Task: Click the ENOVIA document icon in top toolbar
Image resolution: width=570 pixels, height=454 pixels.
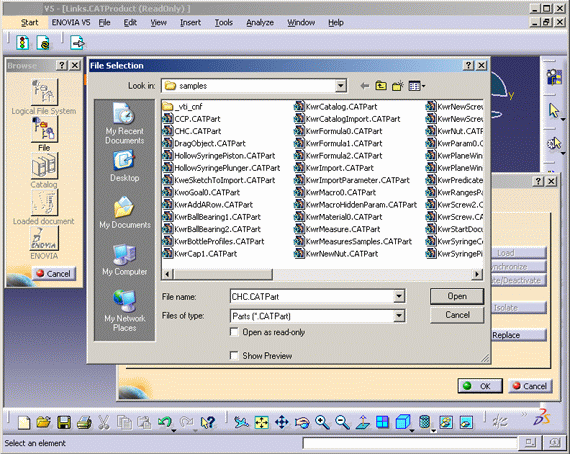Action: [x=43, y=43]
